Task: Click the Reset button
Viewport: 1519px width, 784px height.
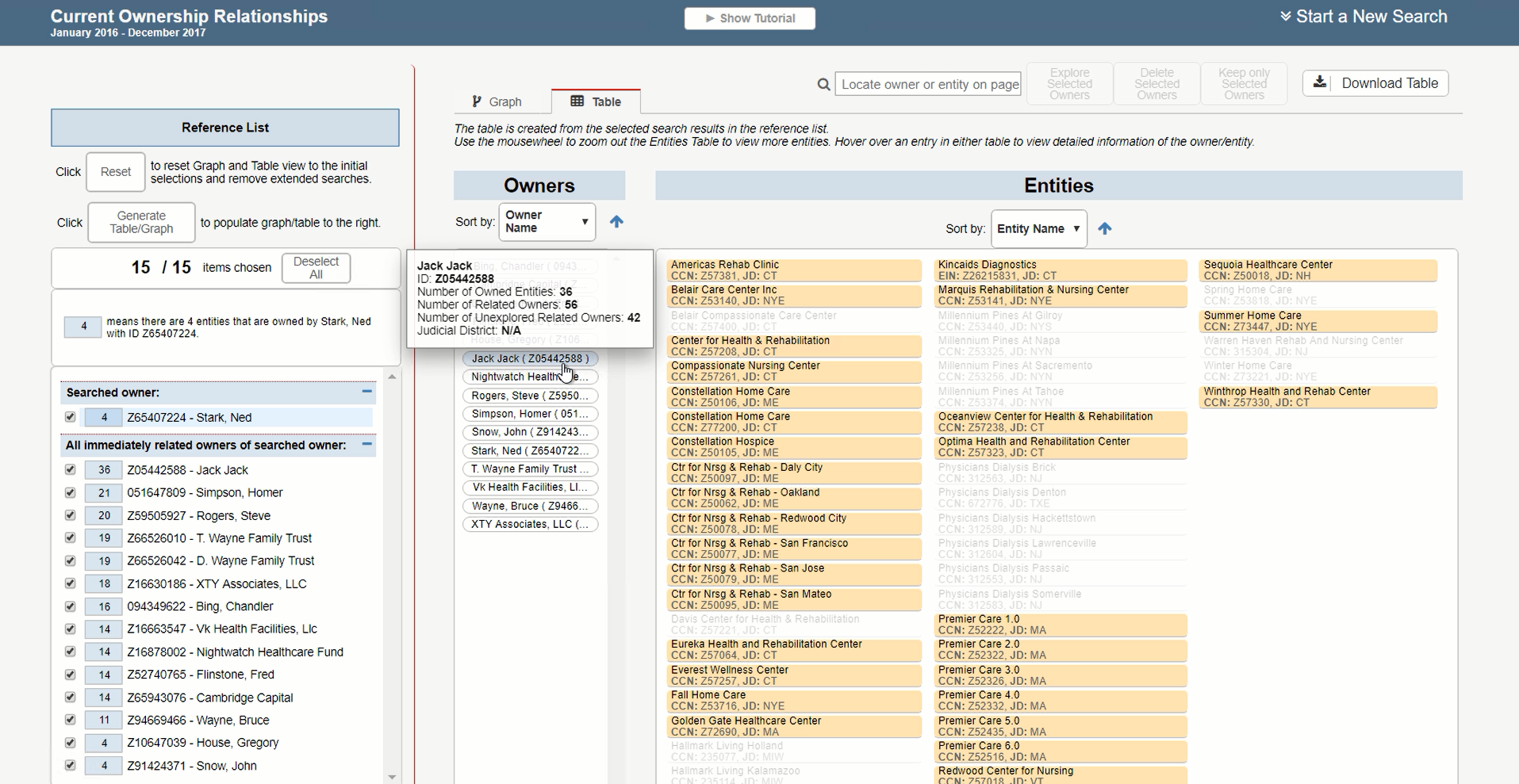Action: coord(116,172)
